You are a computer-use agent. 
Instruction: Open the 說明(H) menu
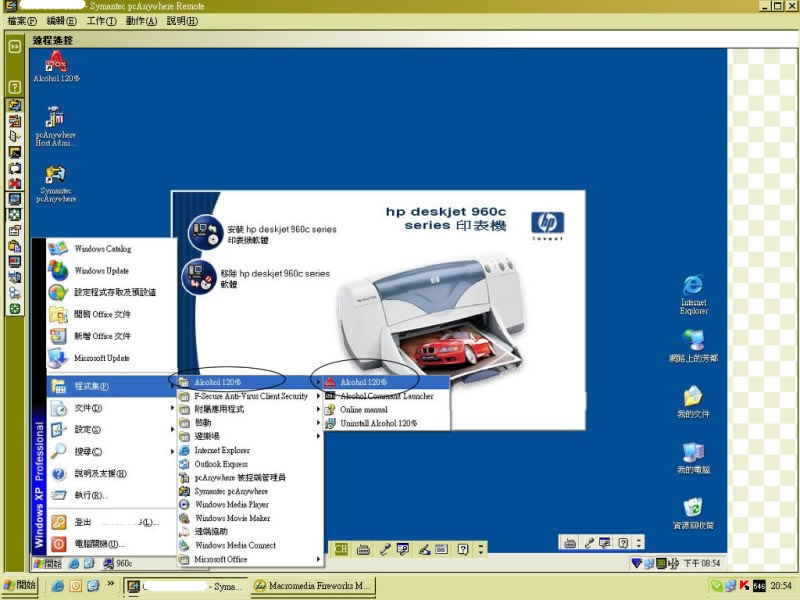(182, 21)
